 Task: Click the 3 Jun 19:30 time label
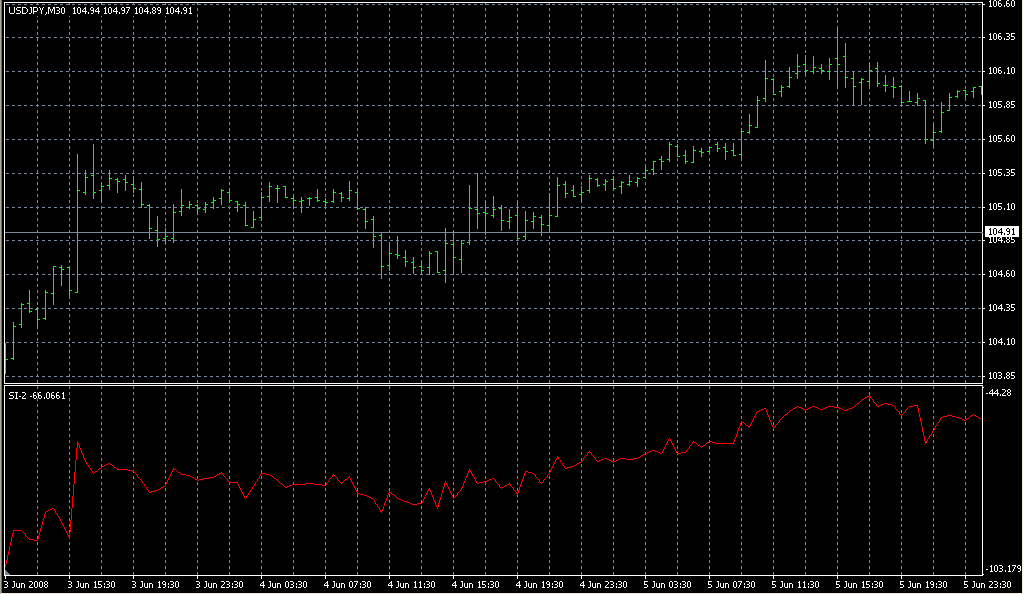point(155,585)
